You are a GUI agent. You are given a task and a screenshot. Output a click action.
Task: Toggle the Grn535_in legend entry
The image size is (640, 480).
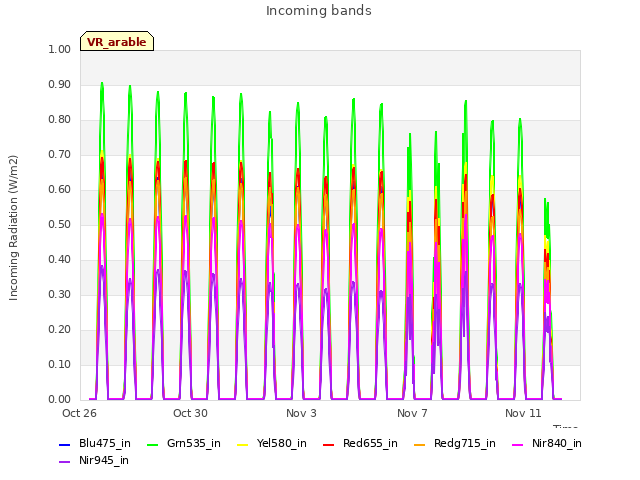(184, 443)
